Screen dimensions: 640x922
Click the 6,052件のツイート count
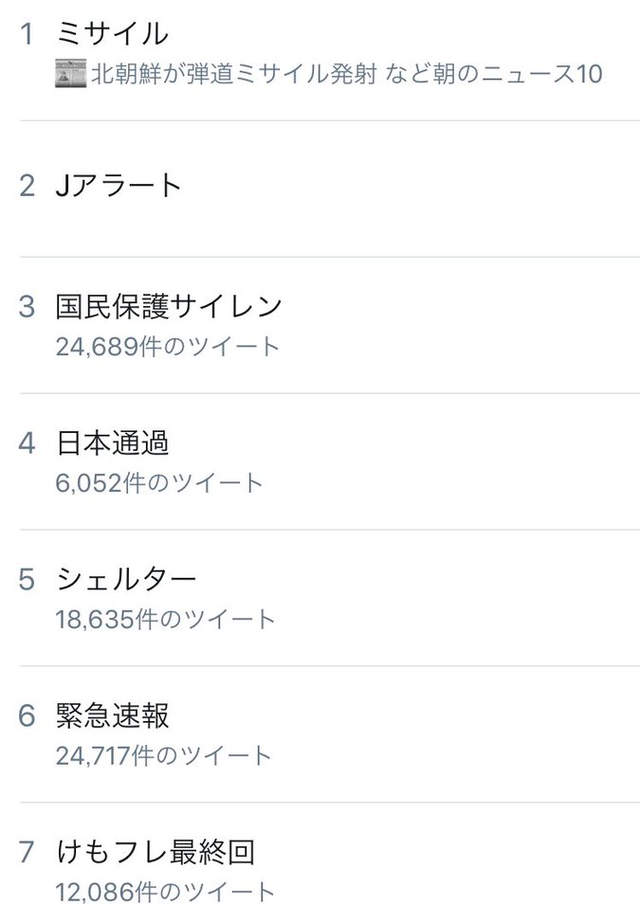[159, 483]
